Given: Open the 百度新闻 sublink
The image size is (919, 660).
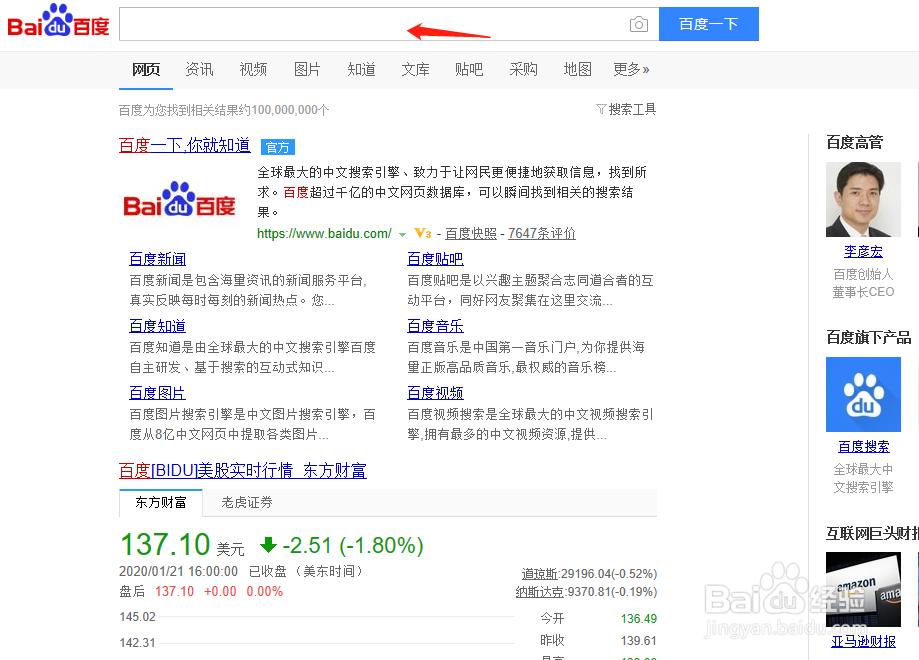Looking at the screenshot, I should click(158, 258).
